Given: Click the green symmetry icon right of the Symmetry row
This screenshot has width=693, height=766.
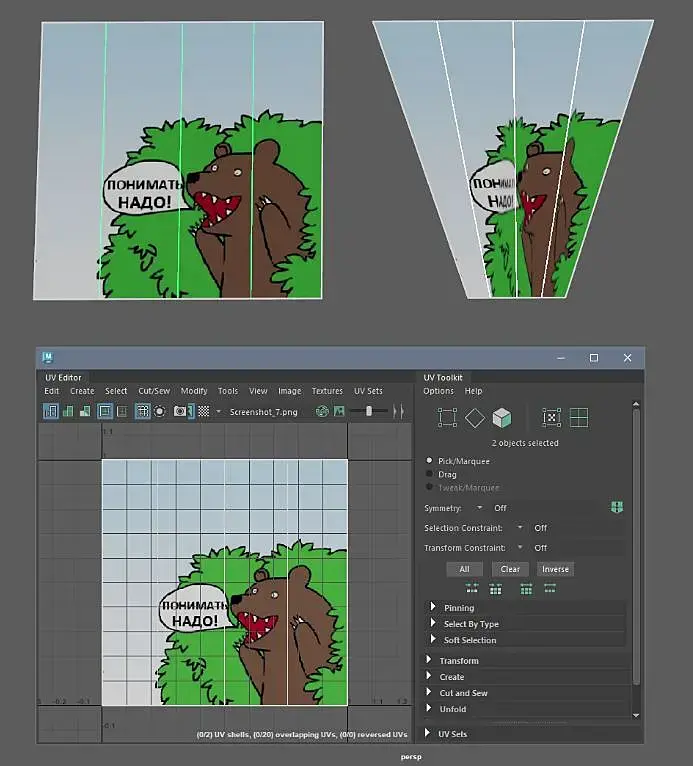Looking at the screenshot, I should coord(617,507).
